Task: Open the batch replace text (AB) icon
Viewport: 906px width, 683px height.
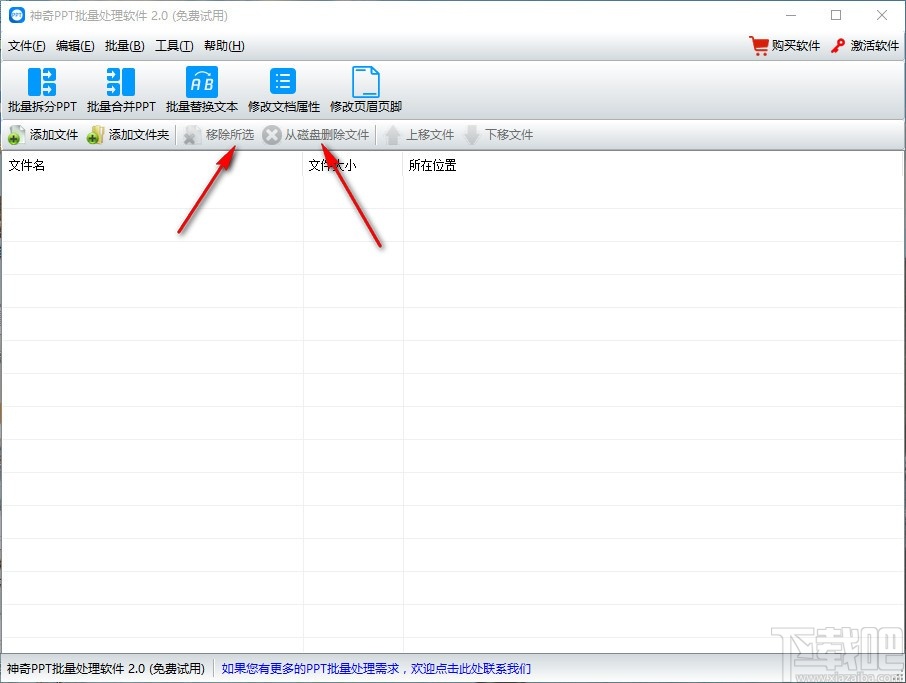Action: pyautogui.click(x=202, y=81)
